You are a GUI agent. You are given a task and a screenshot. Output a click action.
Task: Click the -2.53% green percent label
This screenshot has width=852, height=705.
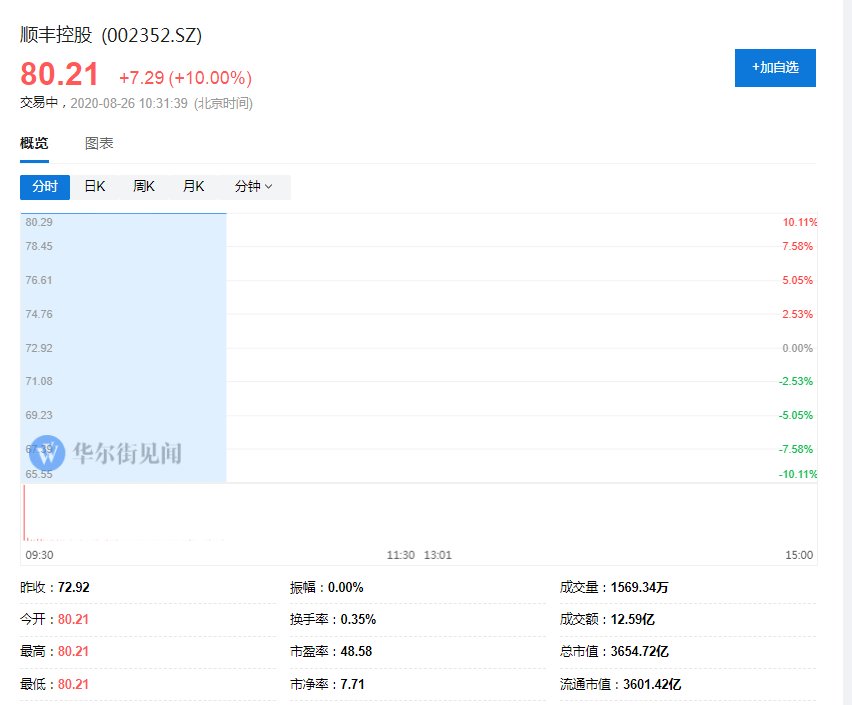click(796, 382)
